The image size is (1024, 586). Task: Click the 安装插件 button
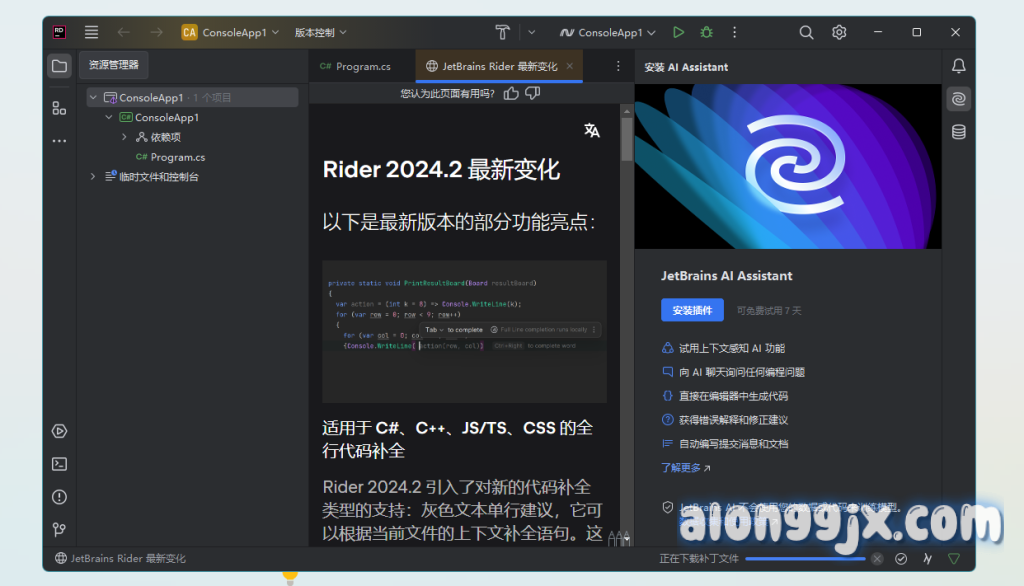pyautogui.click(x=692, y=310)
